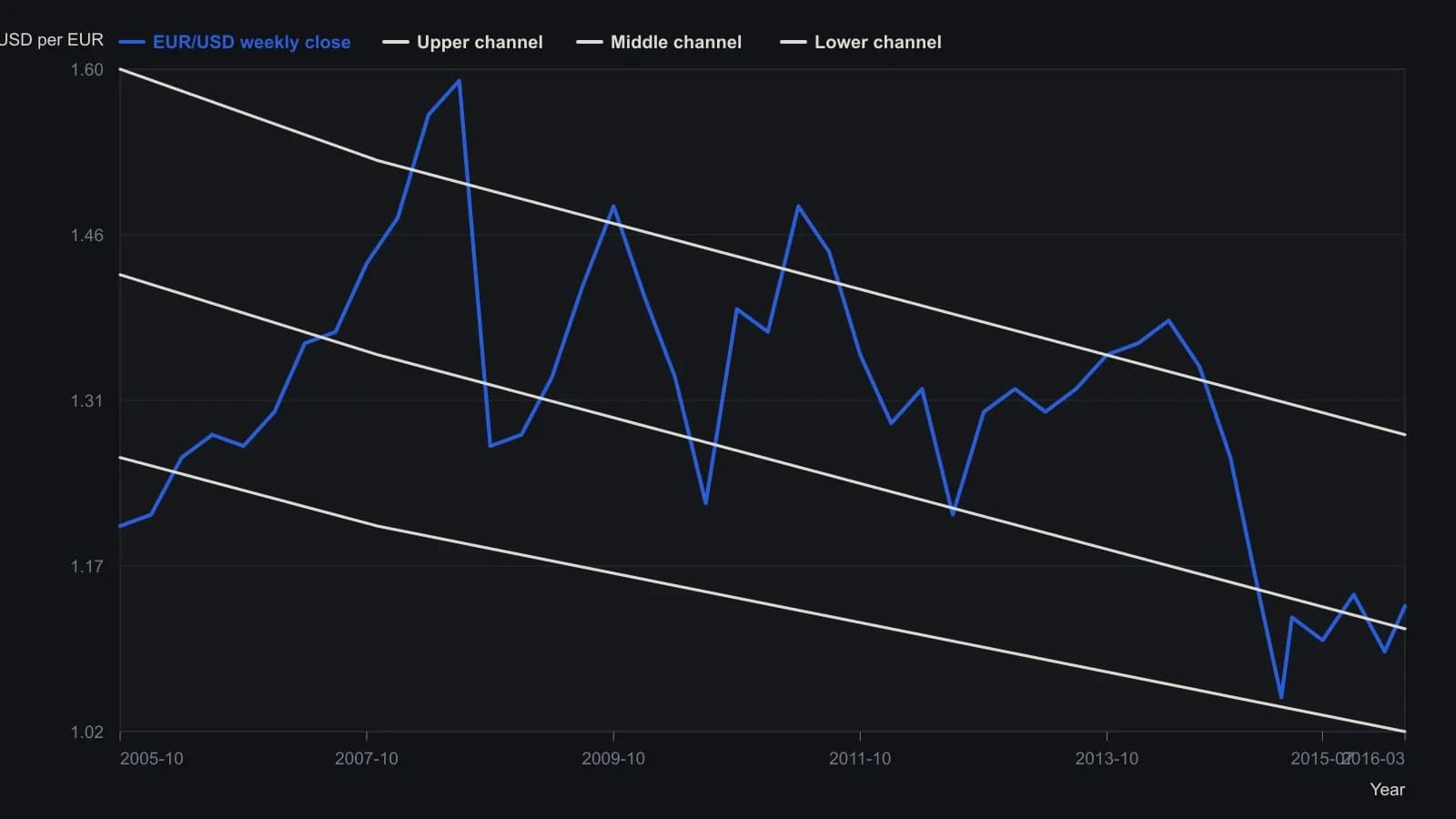The height and width of the screenshot is (819, 1456).
Task: Click the blue EUR/USD legend line swatch
Action: pyautogui.click(x=132, y=42)
